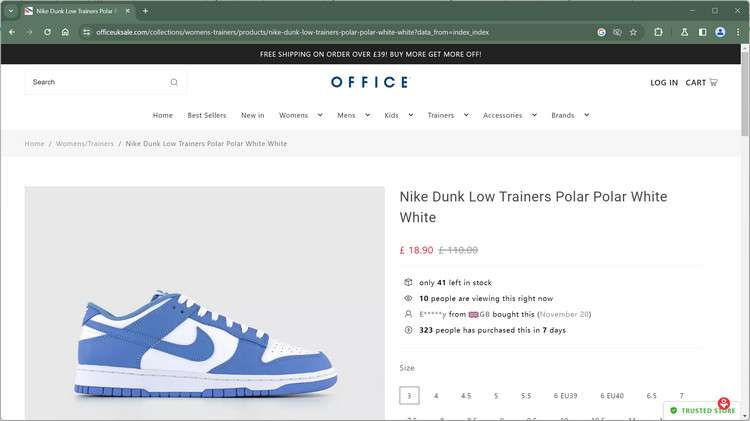Expand the Trainers dropdown arrow
This screenshot has width=750, height=421.
466,115
